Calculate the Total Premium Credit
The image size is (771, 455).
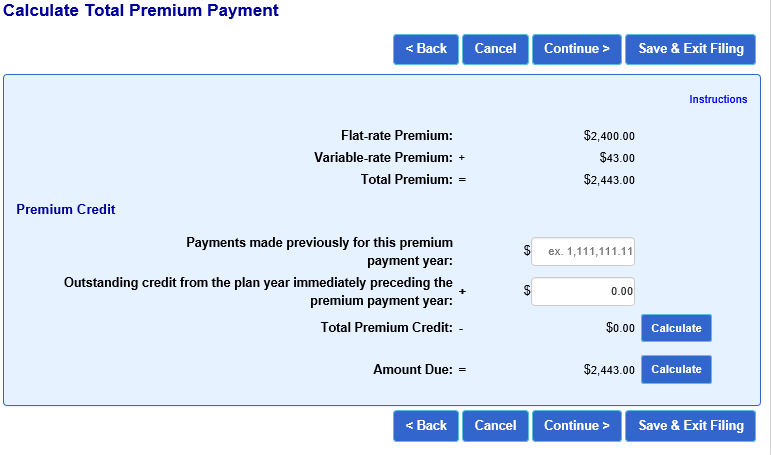pyautogui.click(x=676, y=328)
